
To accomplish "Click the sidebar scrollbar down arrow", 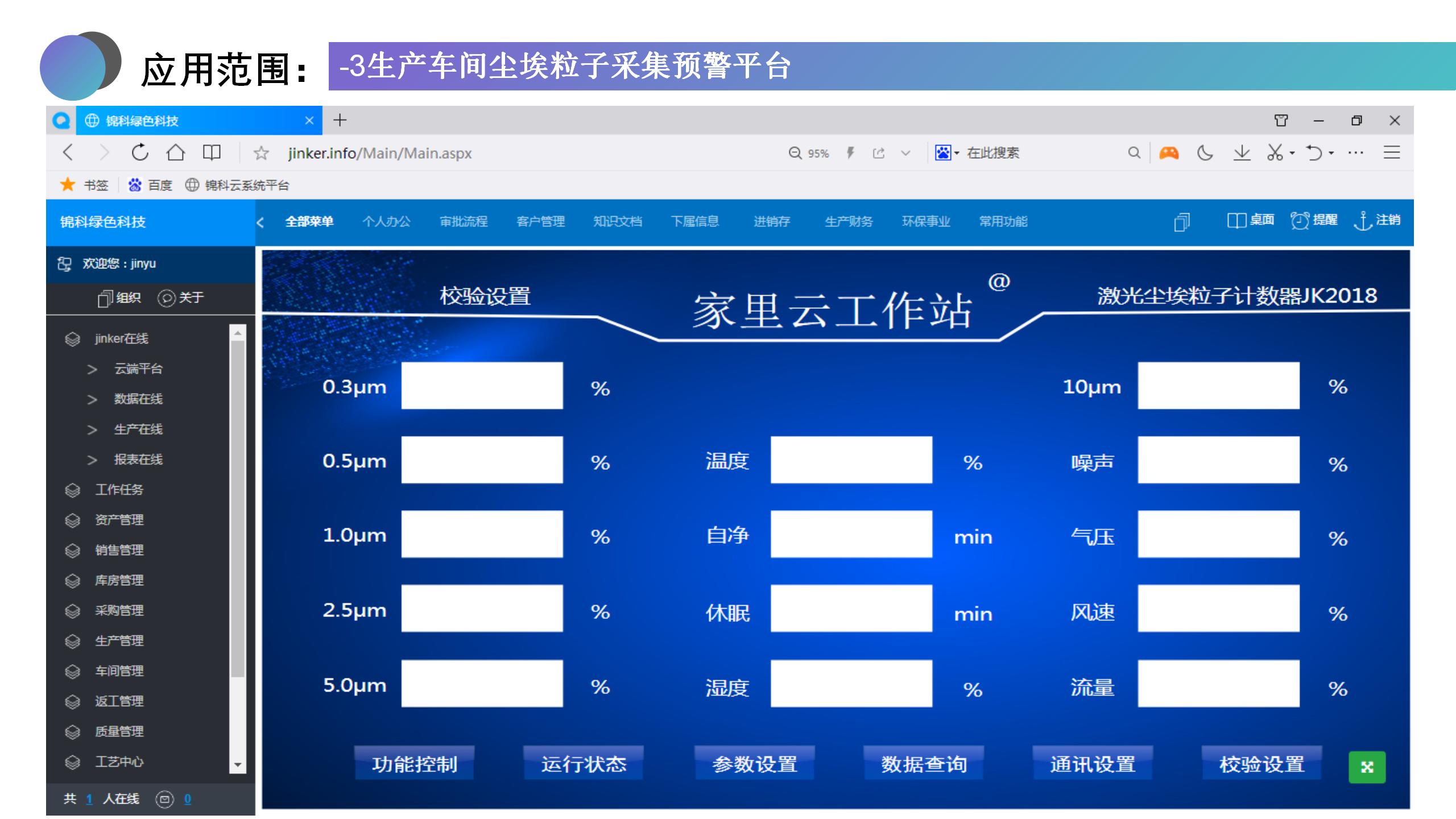I will tap(238, 765).
